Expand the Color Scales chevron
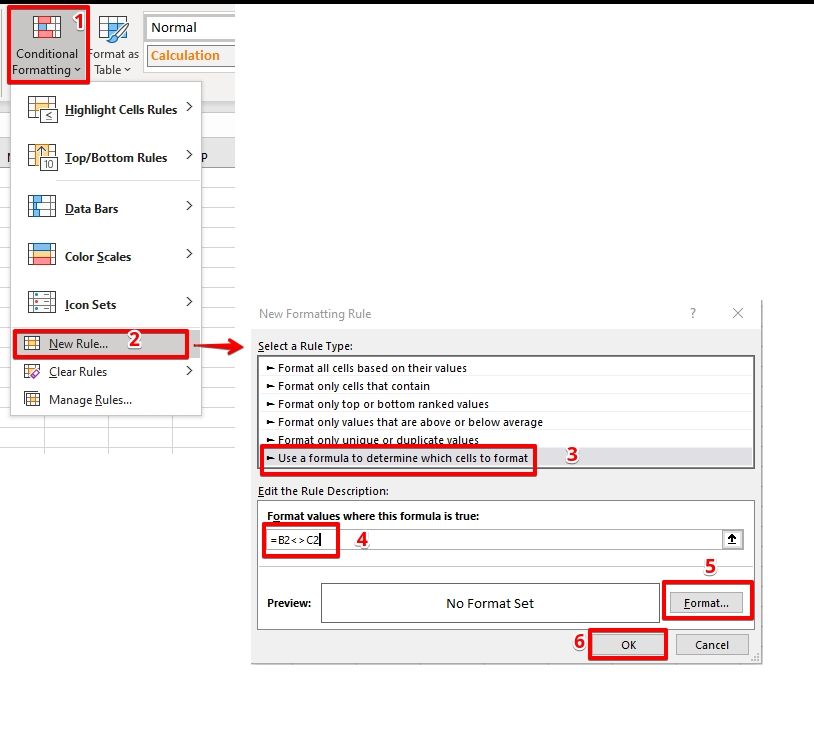 pos(189,253)
